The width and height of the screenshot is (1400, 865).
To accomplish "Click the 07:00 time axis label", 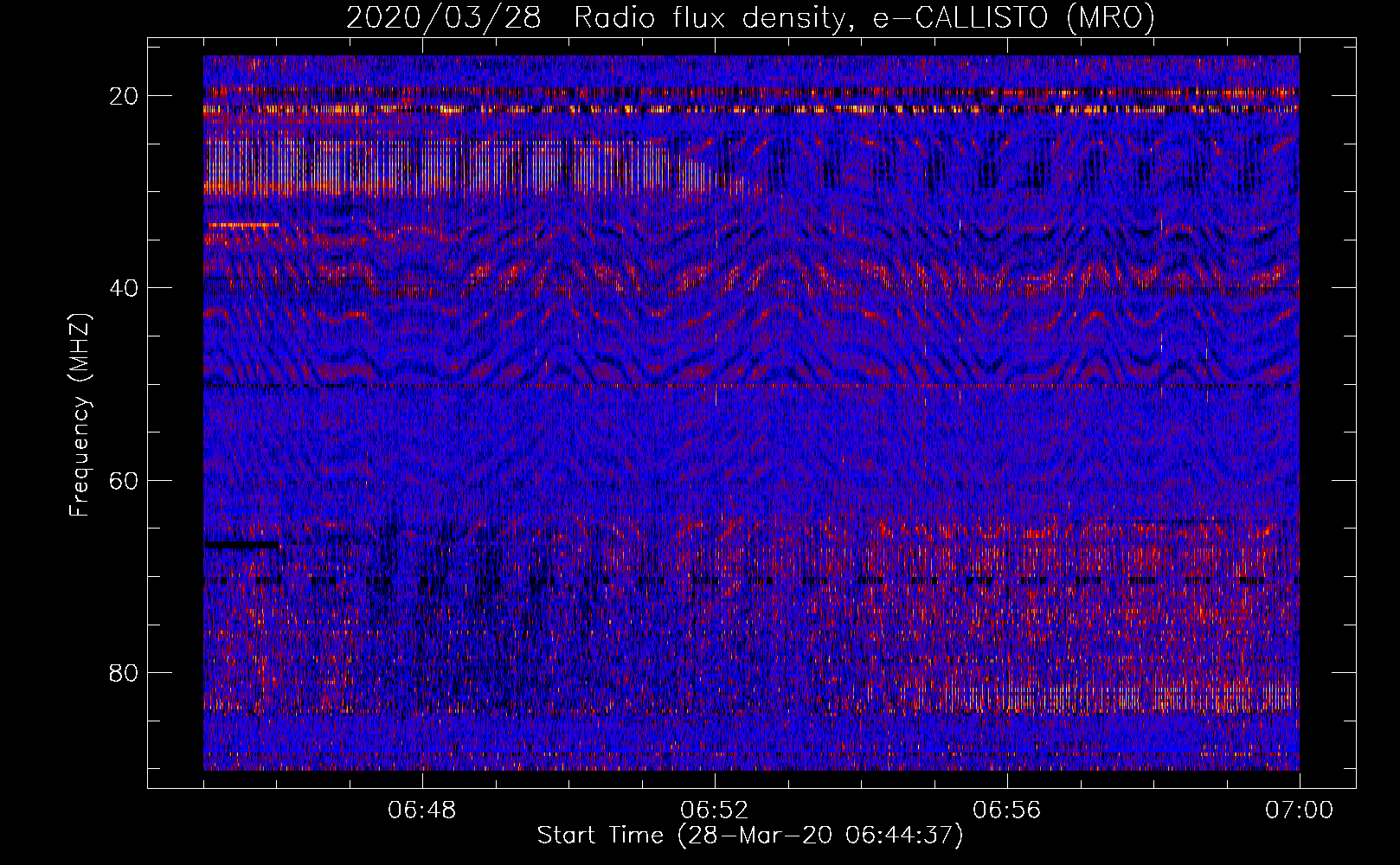I will click(x=1299, y=811).
